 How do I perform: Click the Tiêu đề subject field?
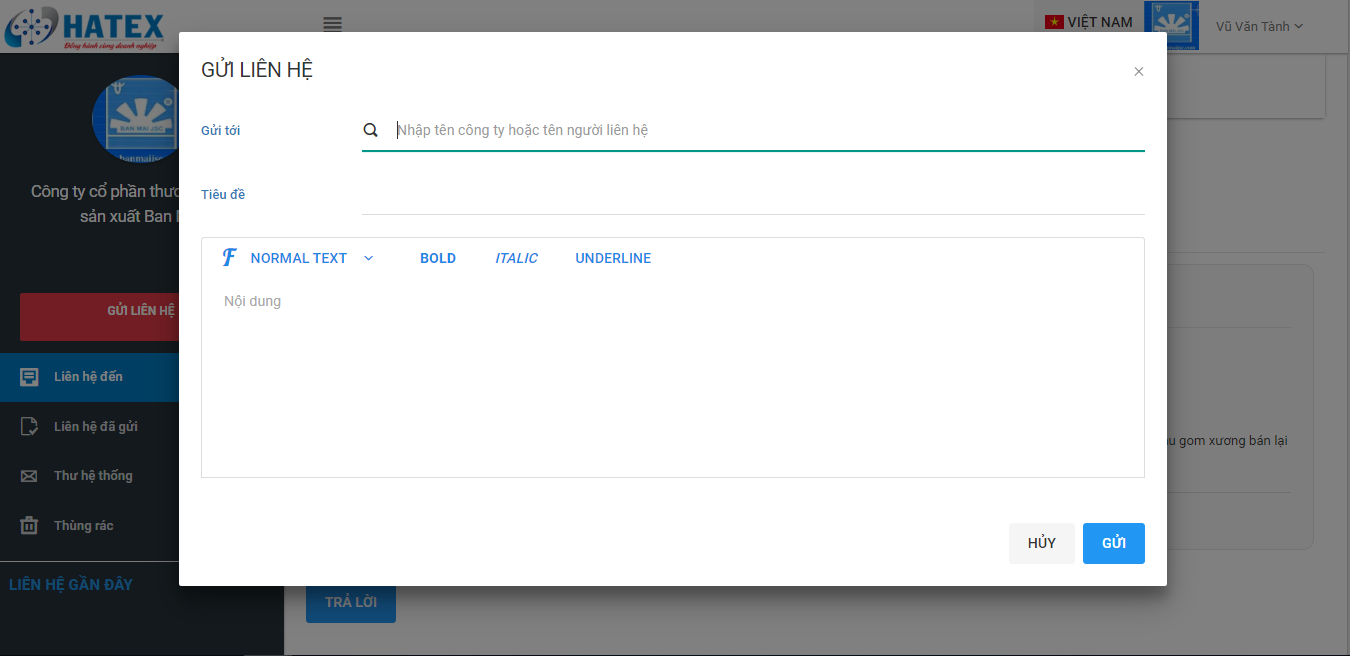(753, 194)
